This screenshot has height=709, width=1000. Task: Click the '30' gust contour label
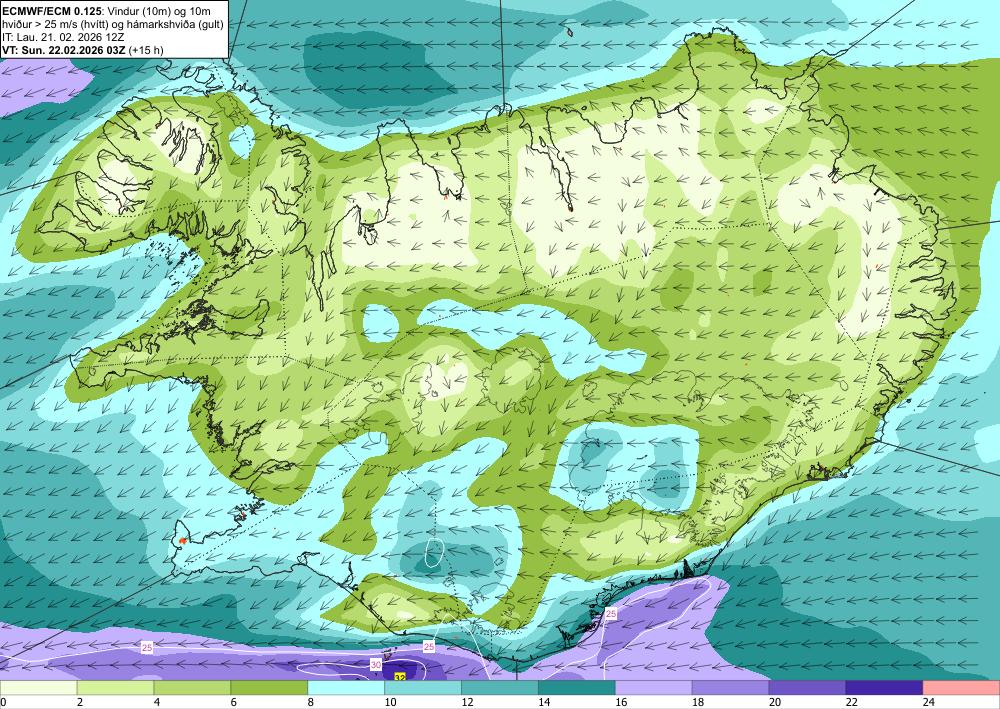point(376,665)
